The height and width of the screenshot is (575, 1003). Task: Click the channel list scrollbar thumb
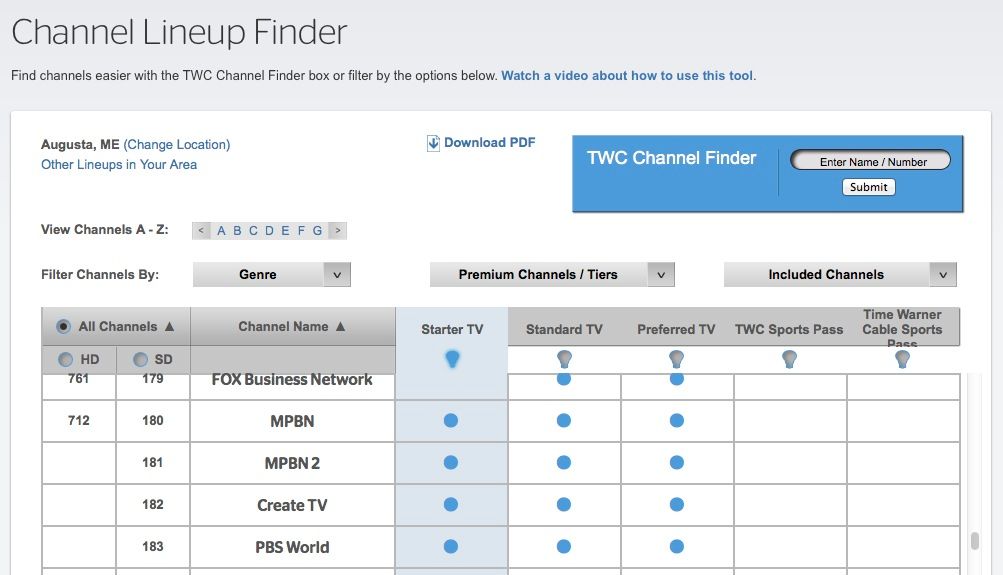point(974,540)
